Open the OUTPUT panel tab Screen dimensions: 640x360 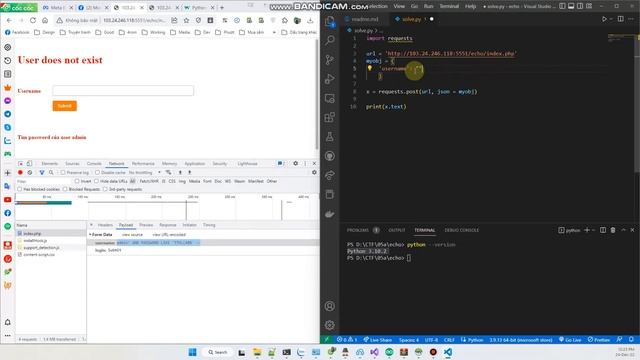coord(397,230)
